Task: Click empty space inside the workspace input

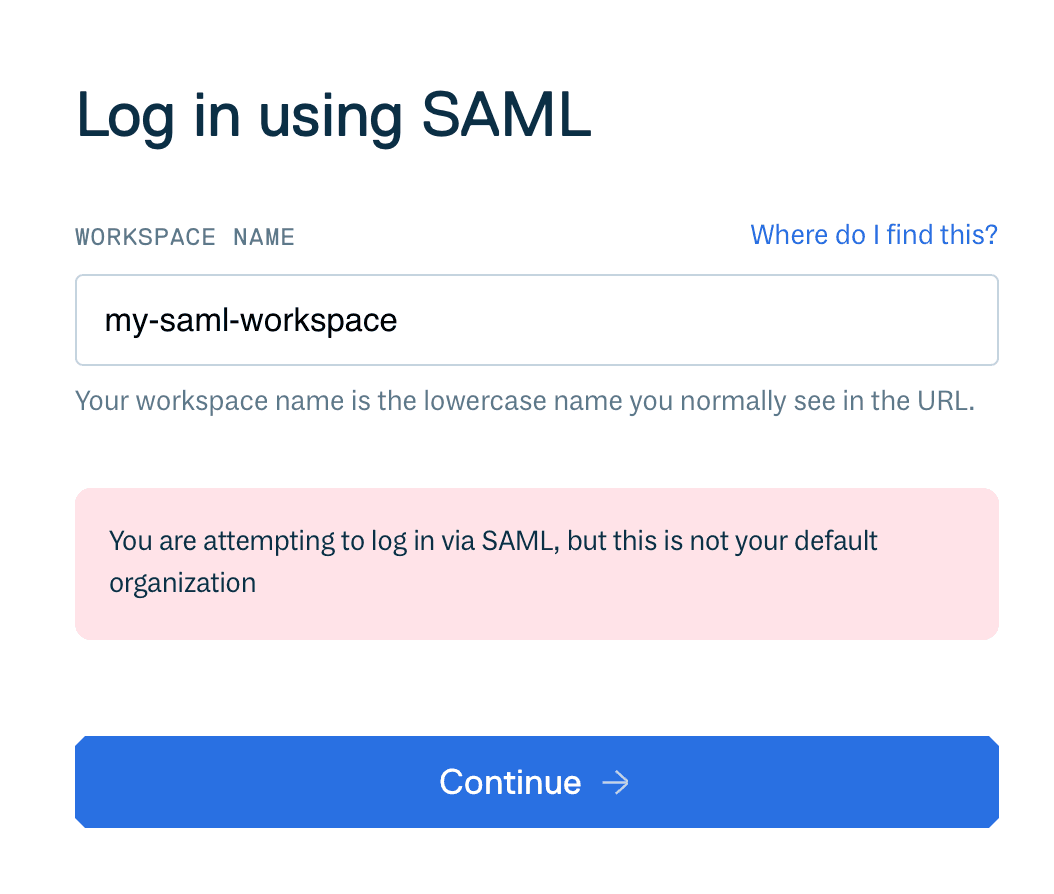Action: click(x=750, y=320)
